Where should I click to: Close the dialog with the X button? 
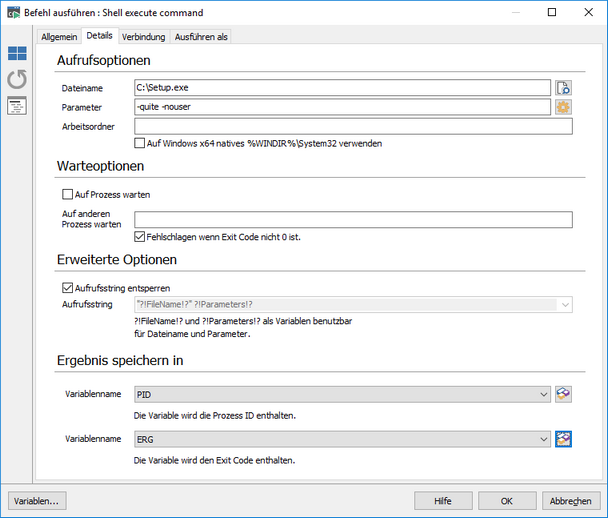tap(589, 12)
